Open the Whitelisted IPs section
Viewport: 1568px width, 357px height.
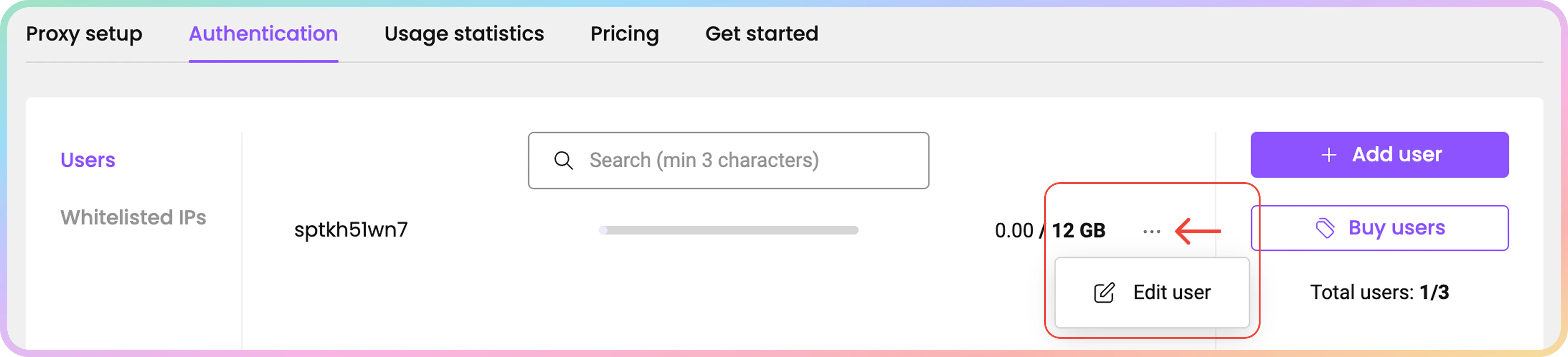133,218
